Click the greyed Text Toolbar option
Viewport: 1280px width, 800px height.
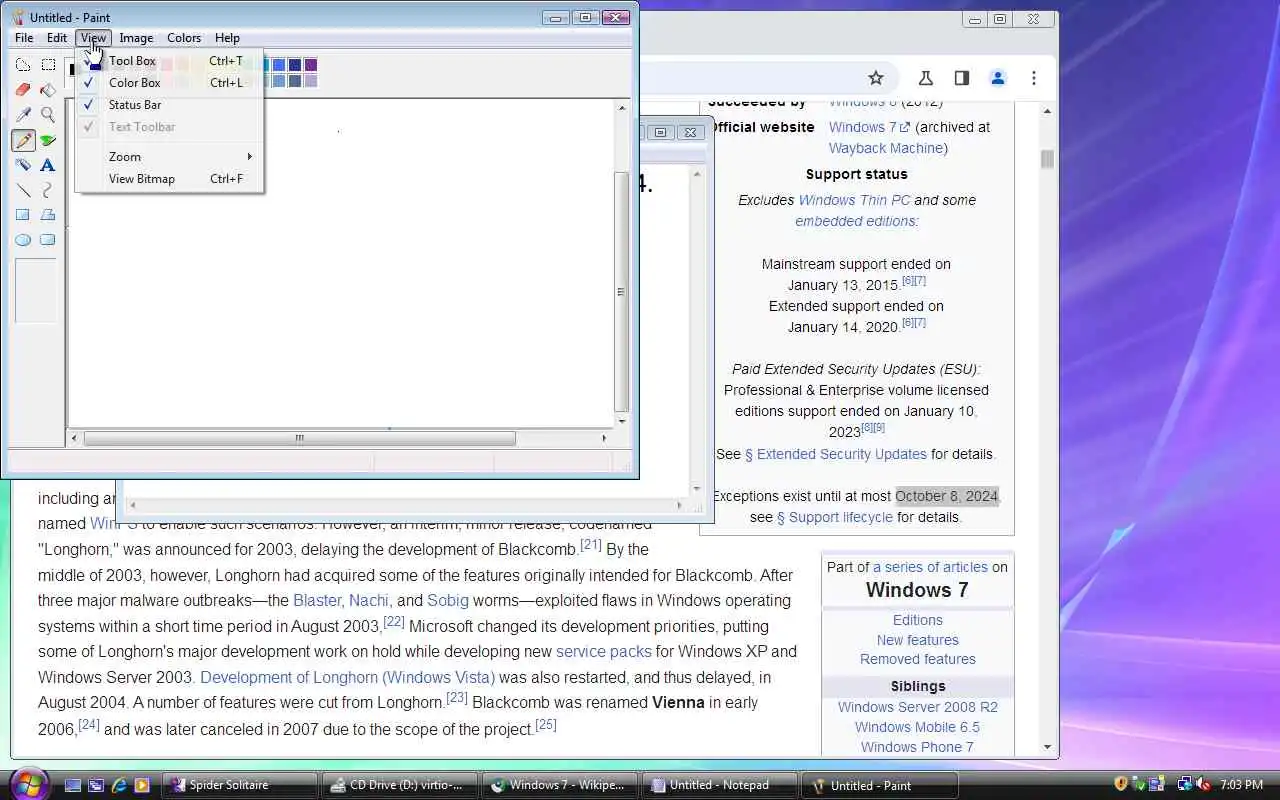[169, 127]
